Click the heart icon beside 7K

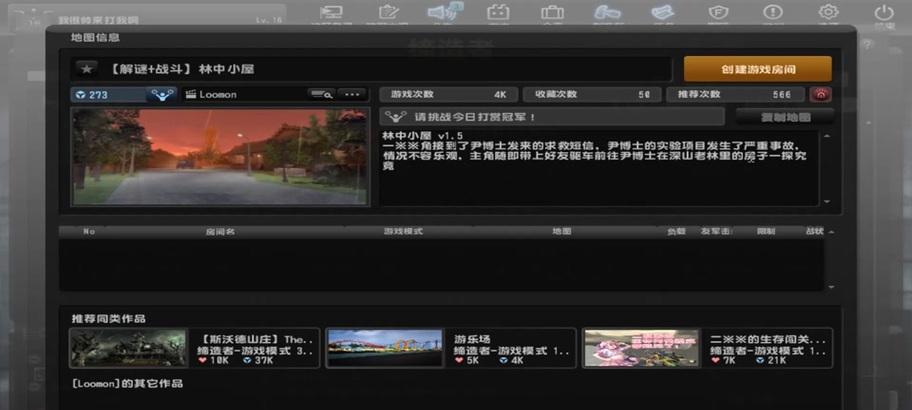click(x=715, y=361)
